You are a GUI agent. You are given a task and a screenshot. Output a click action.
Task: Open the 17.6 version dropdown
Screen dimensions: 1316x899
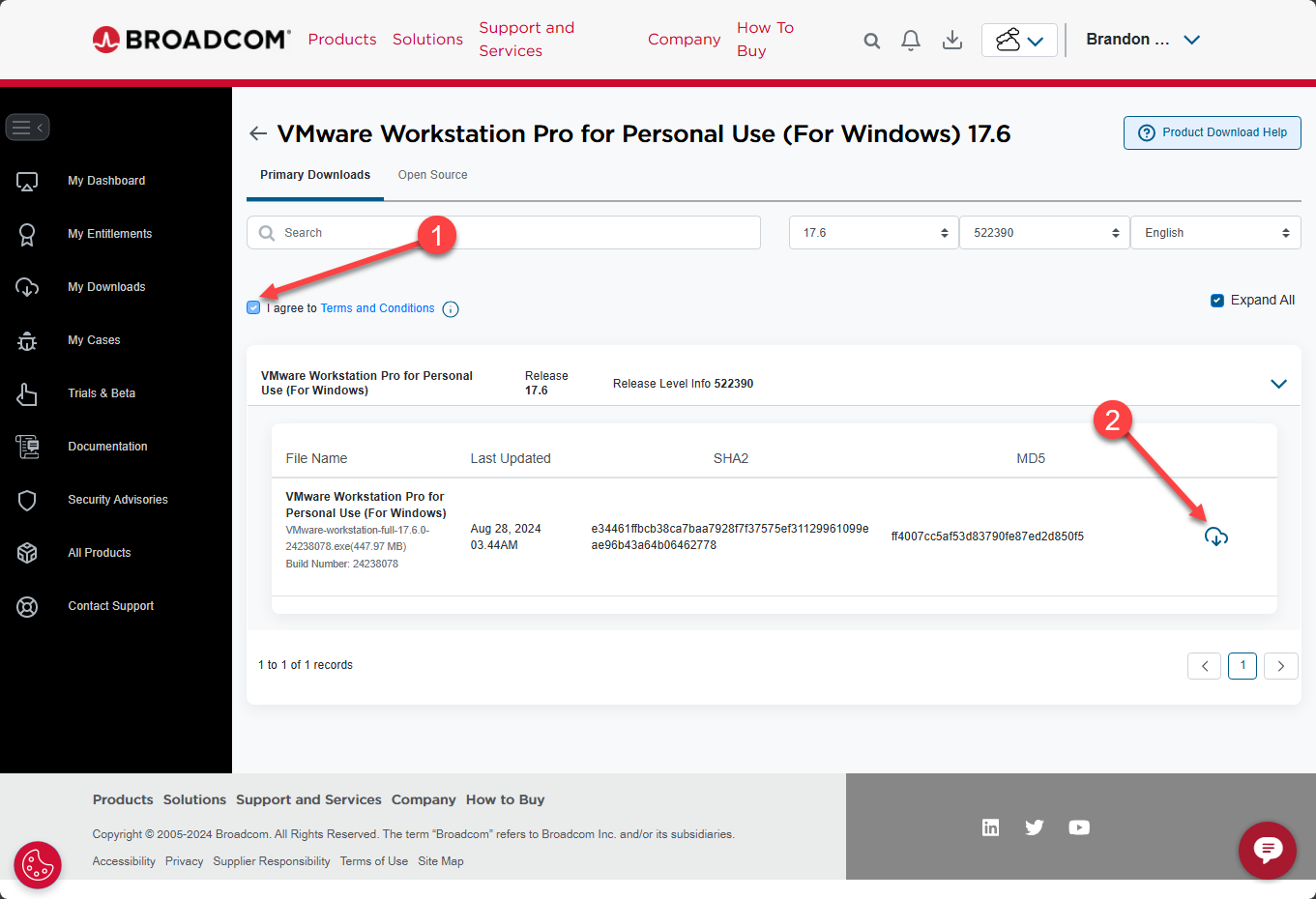(x=874, y=233)
